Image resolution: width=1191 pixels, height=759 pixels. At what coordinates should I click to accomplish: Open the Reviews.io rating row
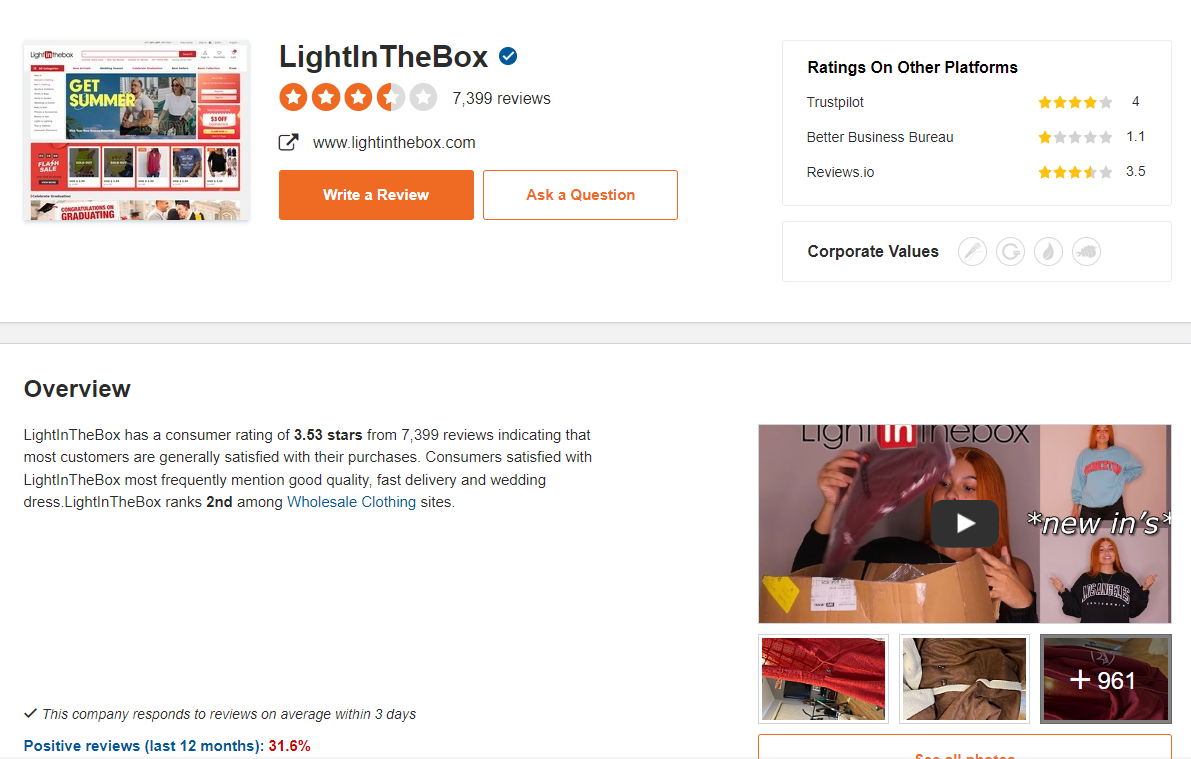976,172
